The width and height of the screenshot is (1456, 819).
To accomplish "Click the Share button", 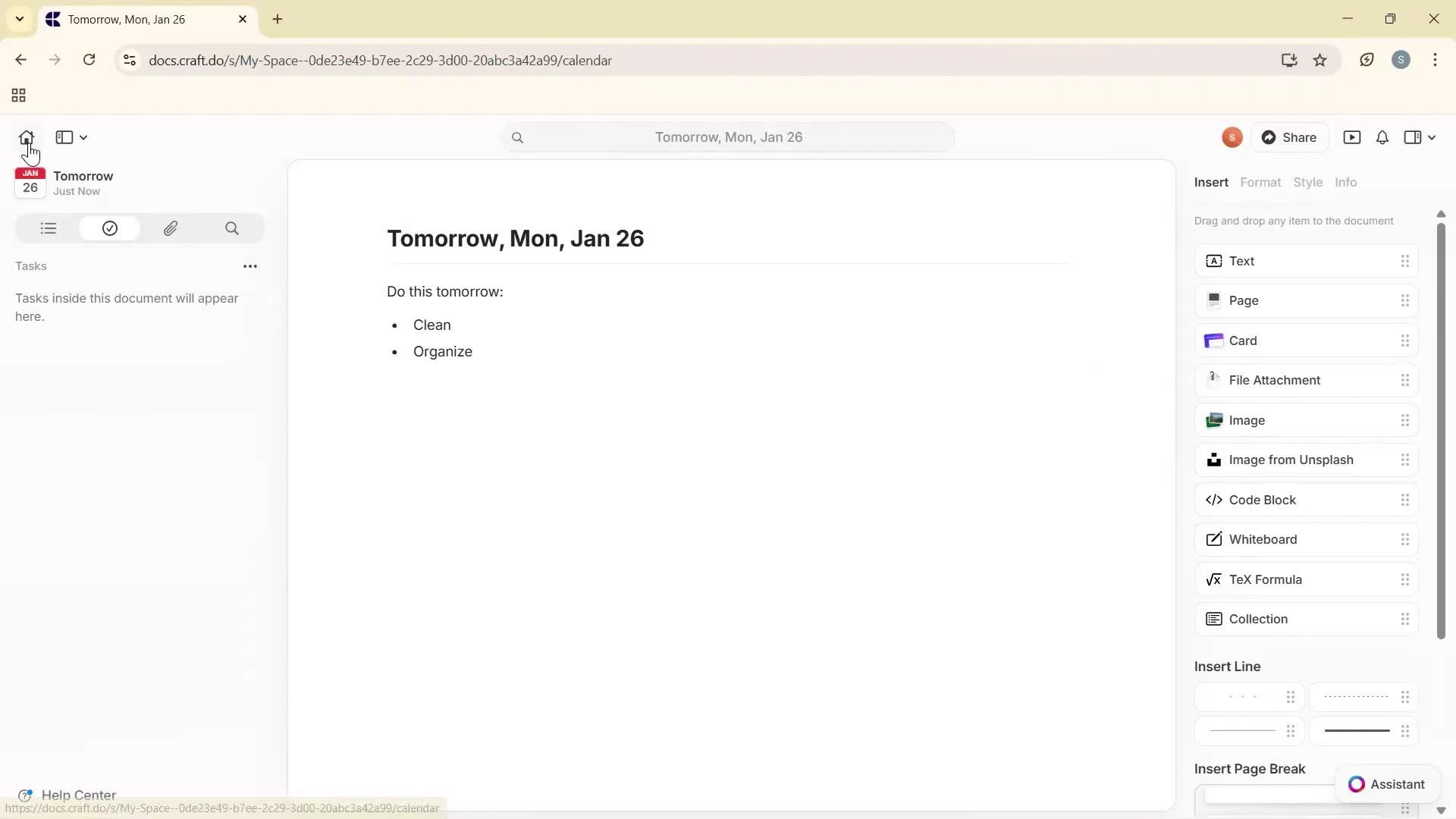I will [x=1291, y=137].
